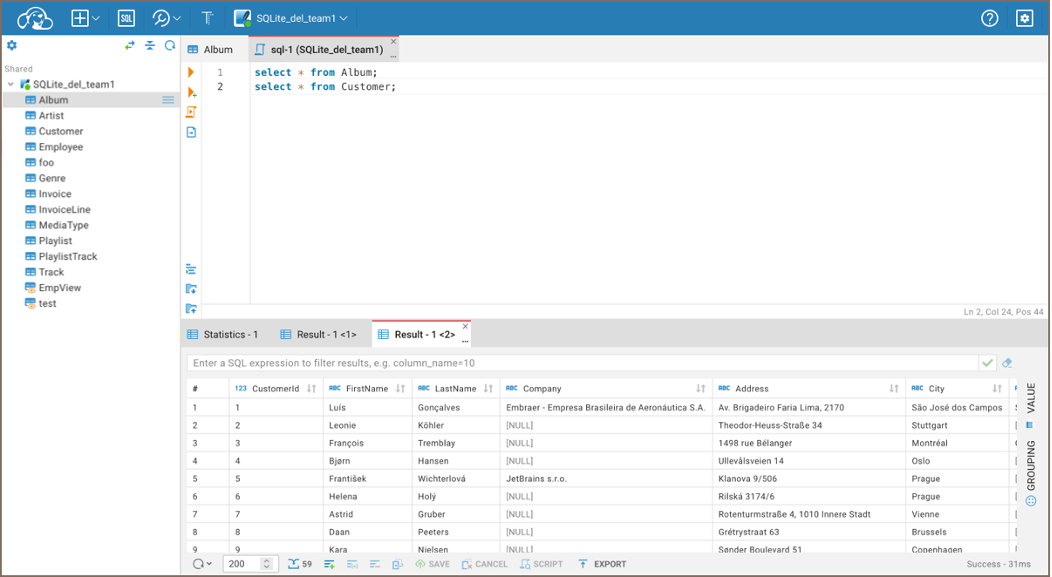Format the SQL script icon
The height and width of the screenshot is (577, 1052).
[191, 270]
